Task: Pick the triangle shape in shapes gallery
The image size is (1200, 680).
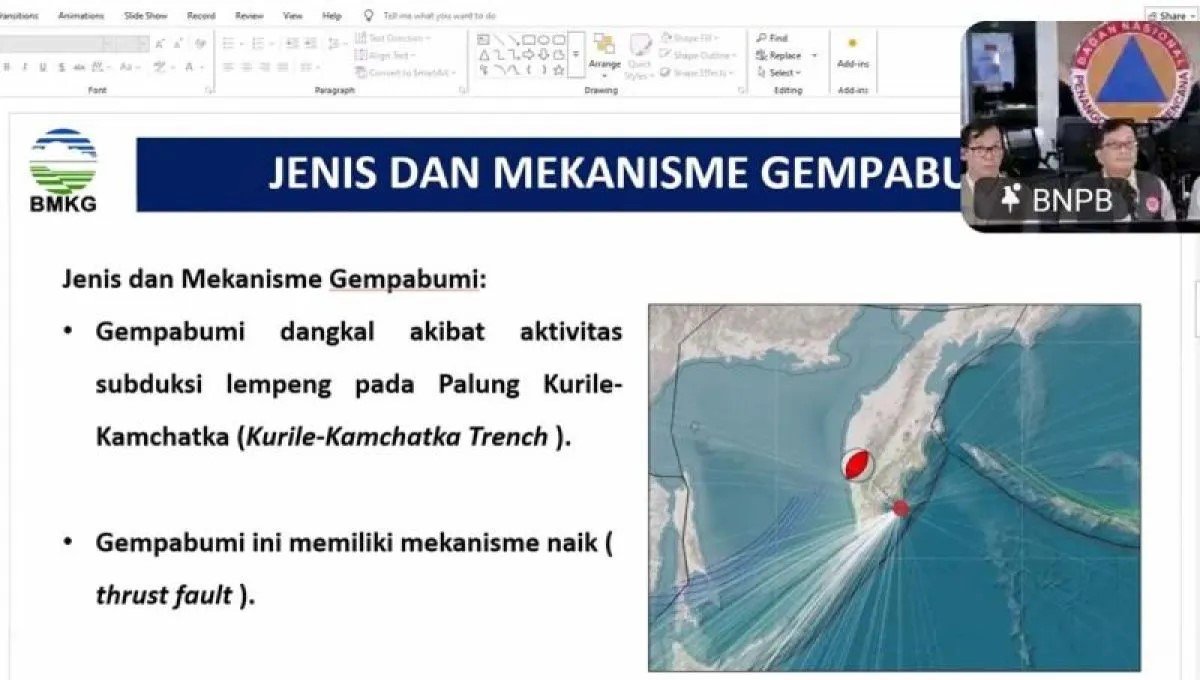Action: click(484, 54)
